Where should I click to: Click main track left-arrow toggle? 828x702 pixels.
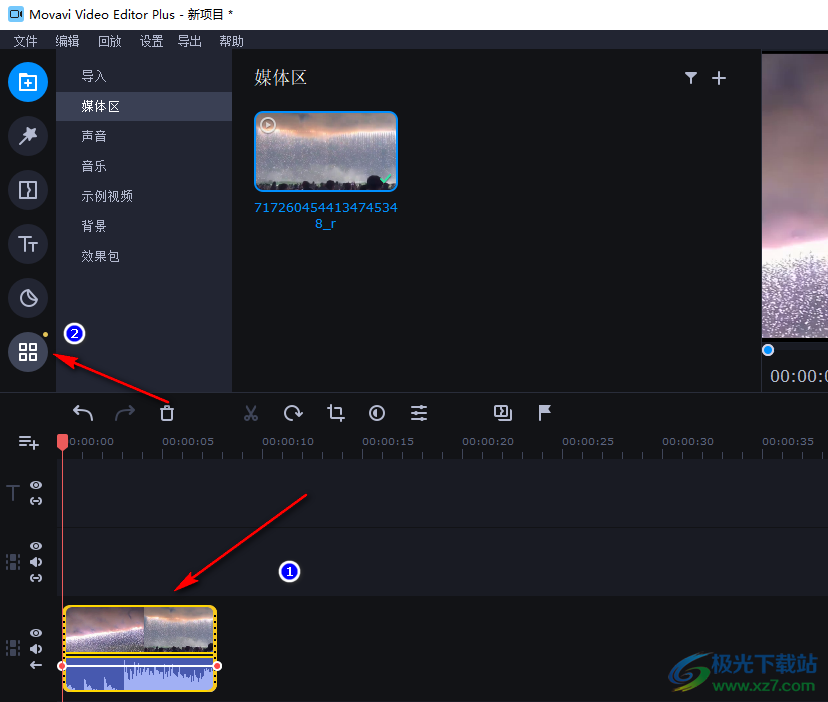tap(36, 665)
